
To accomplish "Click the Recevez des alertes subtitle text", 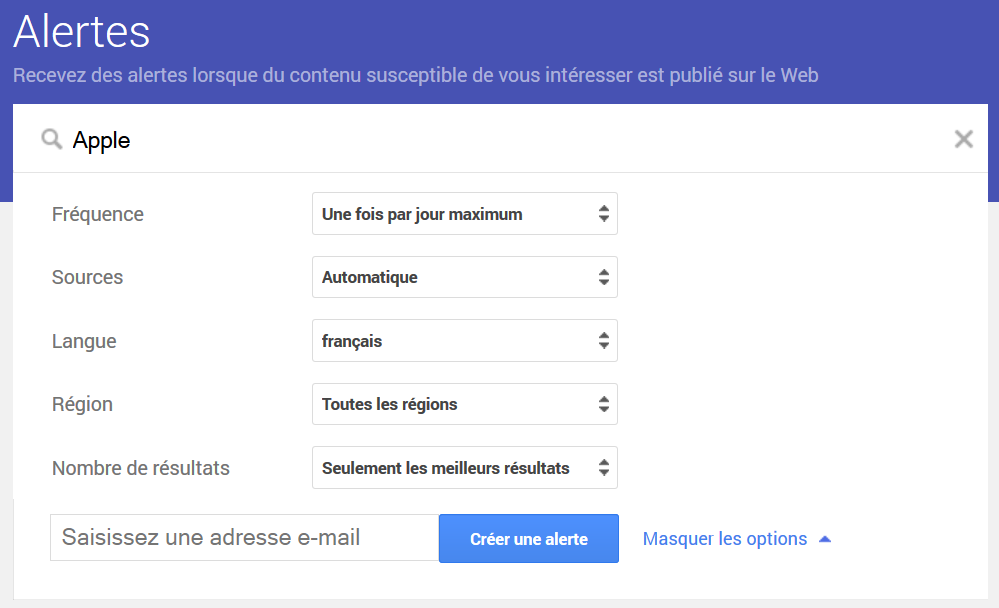I will [x=415, y=75].
